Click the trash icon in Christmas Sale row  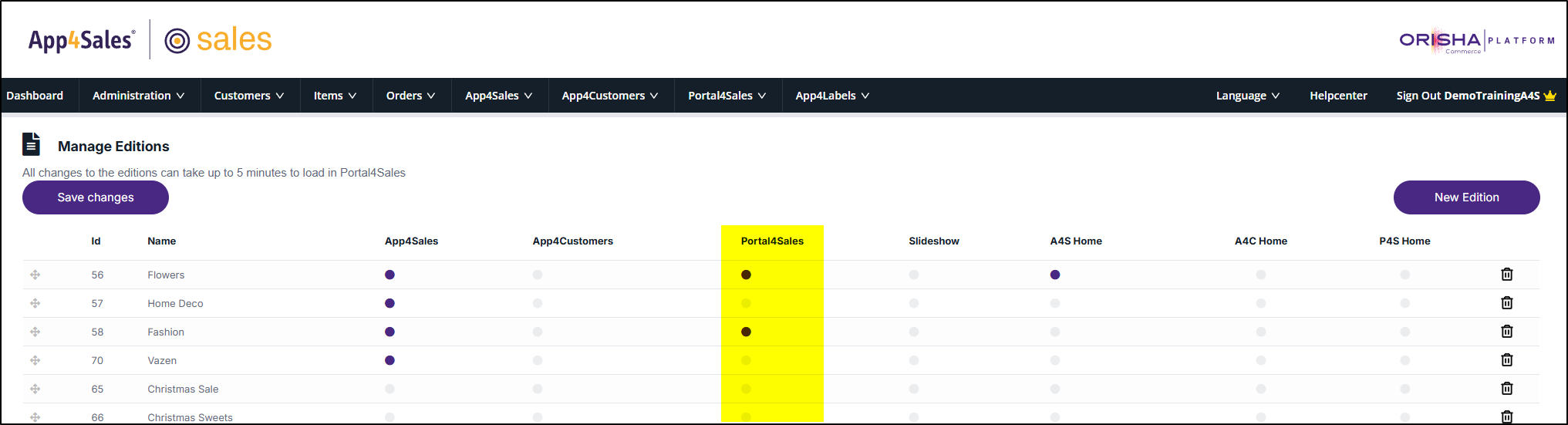coord(1506,389)
